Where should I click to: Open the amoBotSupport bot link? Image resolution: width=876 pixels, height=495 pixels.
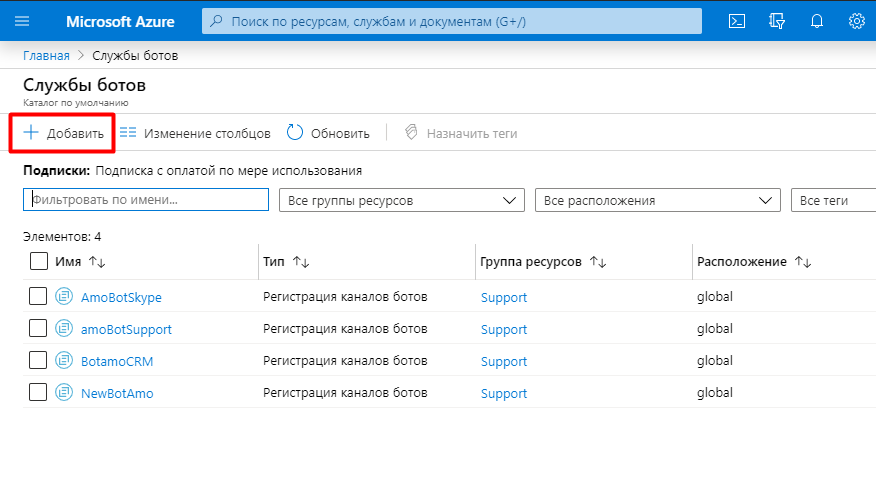point(126,330)
